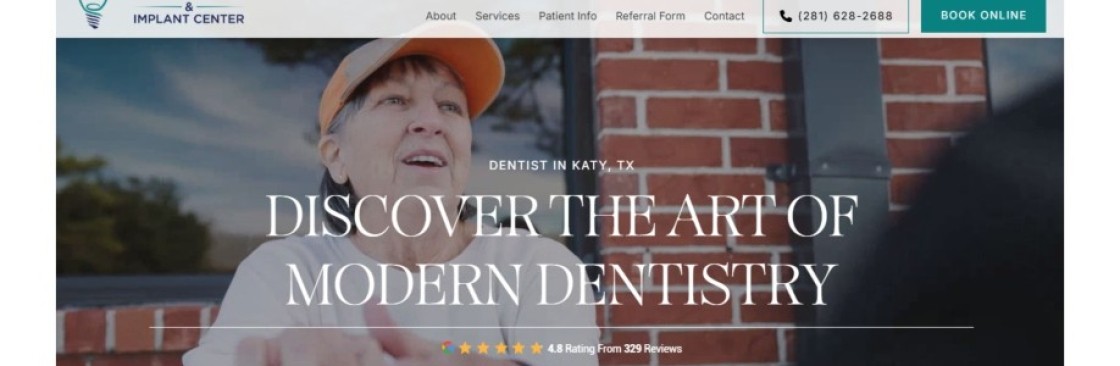Open the Services menu
Image resolution: width=1120 pixels, height=366 pixels.
[x=497, y=16]
